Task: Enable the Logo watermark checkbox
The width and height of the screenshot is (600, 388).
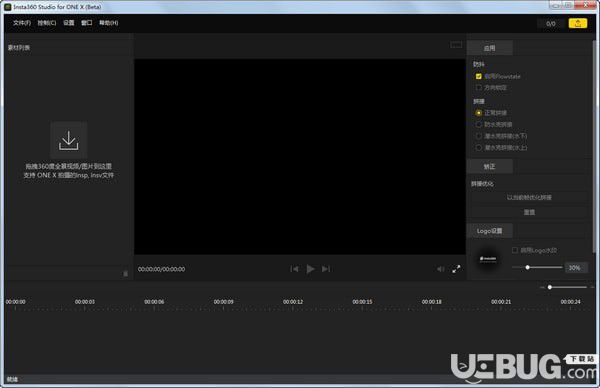Action: (x=515, y=250)
